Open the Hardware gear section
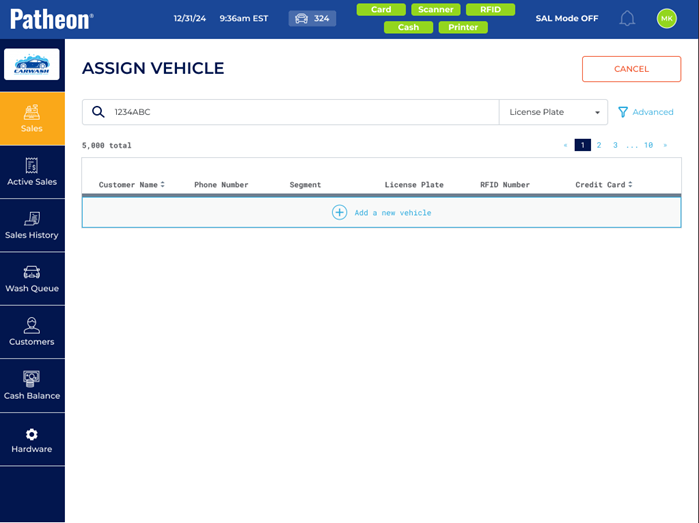Image resolution: width=699 pixels, height=523 pixels. click(x=32, y=440)
